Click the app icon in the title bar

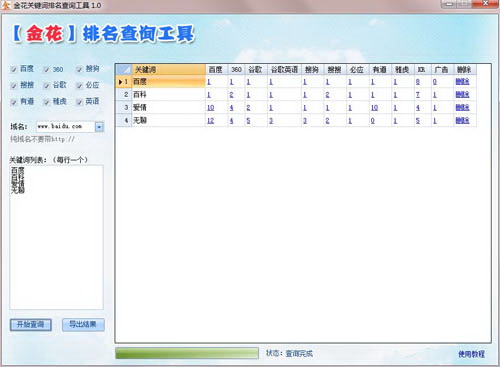click(x=6, y=5)
